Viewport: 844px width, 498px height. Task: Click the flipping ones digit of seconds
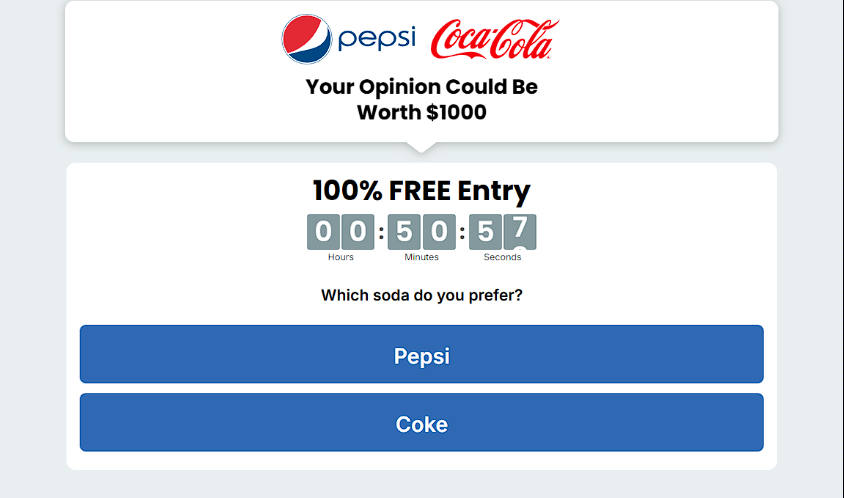521,232
